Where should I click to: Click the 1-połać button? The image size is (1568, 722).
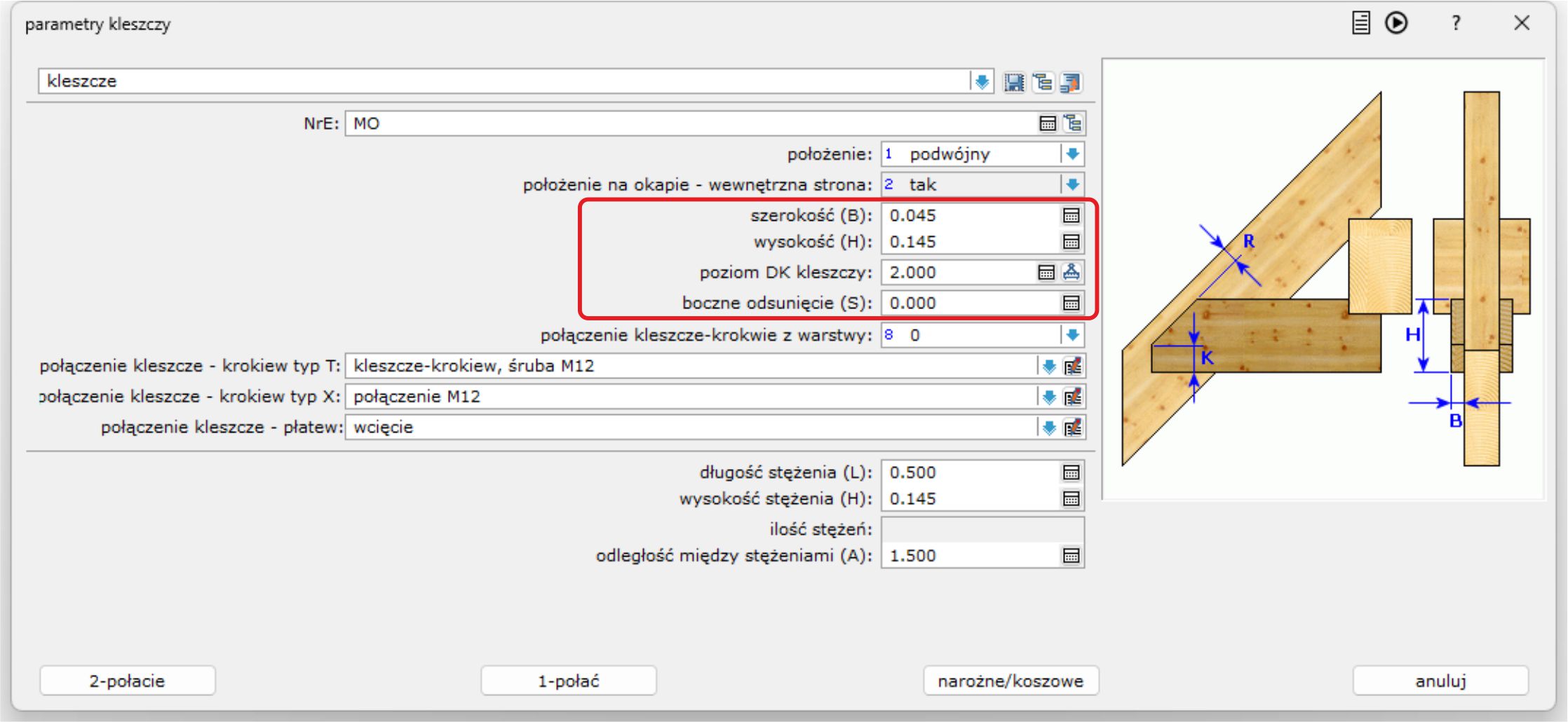568,681
